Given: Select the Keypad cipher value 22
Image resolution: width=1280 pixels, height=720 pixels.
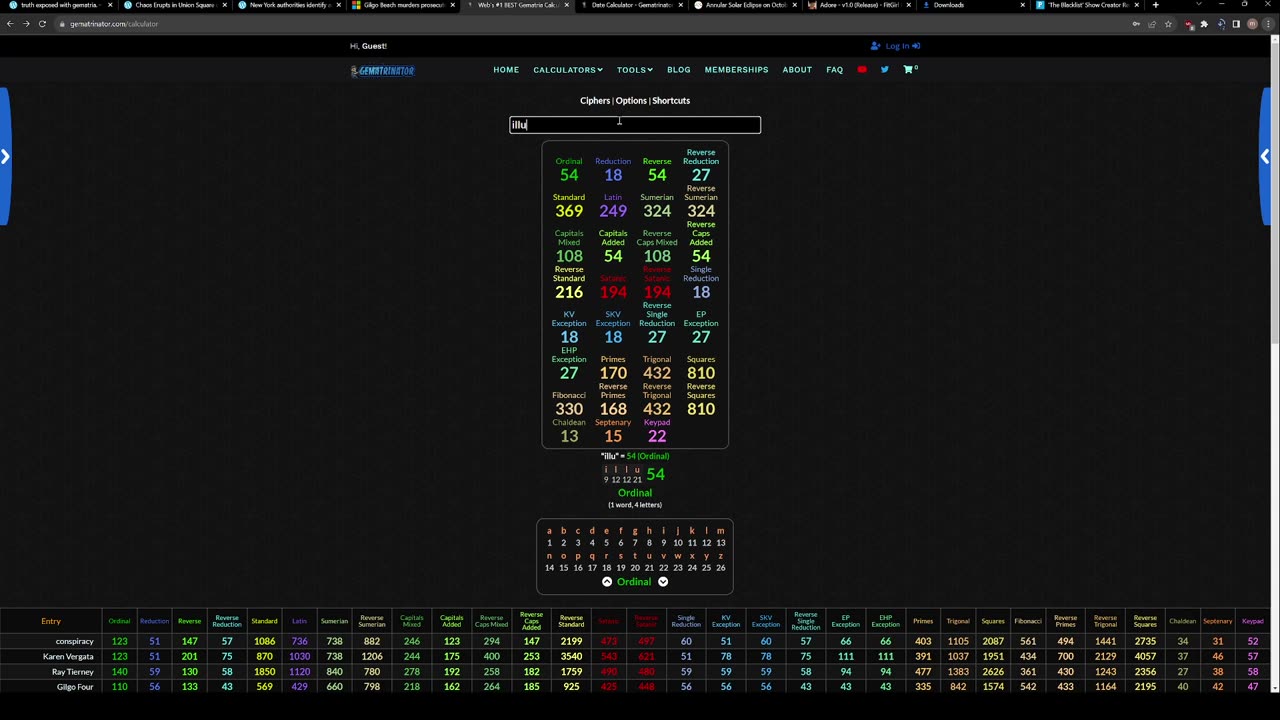Looking at the screenshot, I should (657, 436).
